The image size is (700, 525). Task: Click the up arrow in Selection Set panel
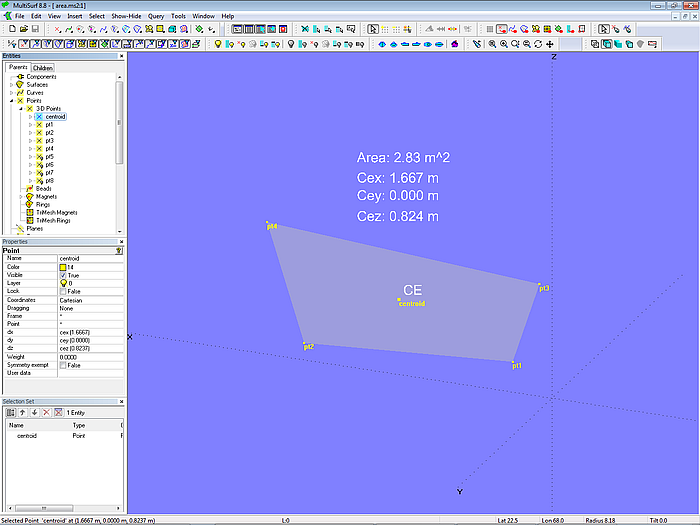coord(22,412)
